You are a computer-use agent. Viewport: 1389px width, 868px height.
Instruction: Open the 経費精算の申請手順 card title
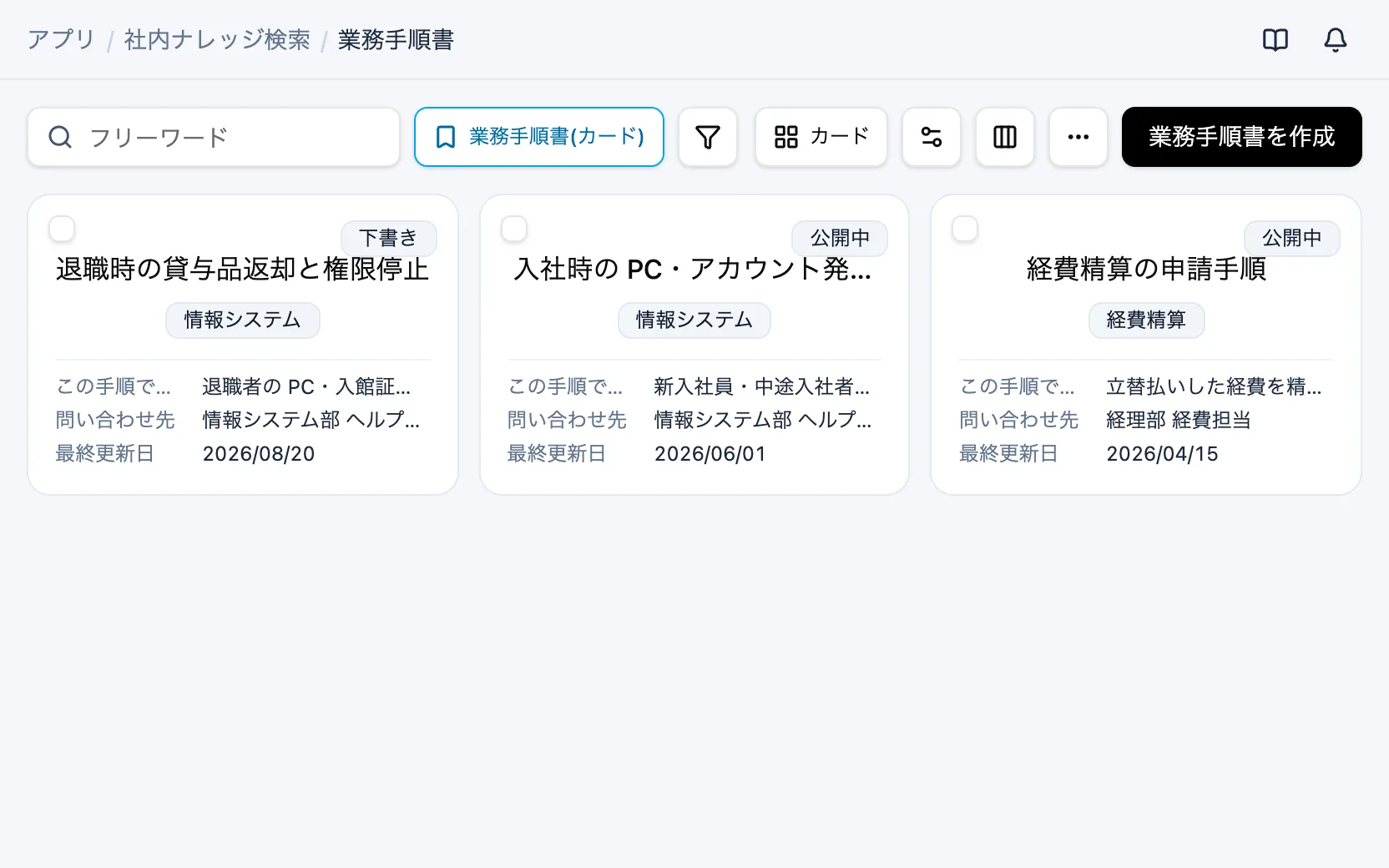[1146, 269]
